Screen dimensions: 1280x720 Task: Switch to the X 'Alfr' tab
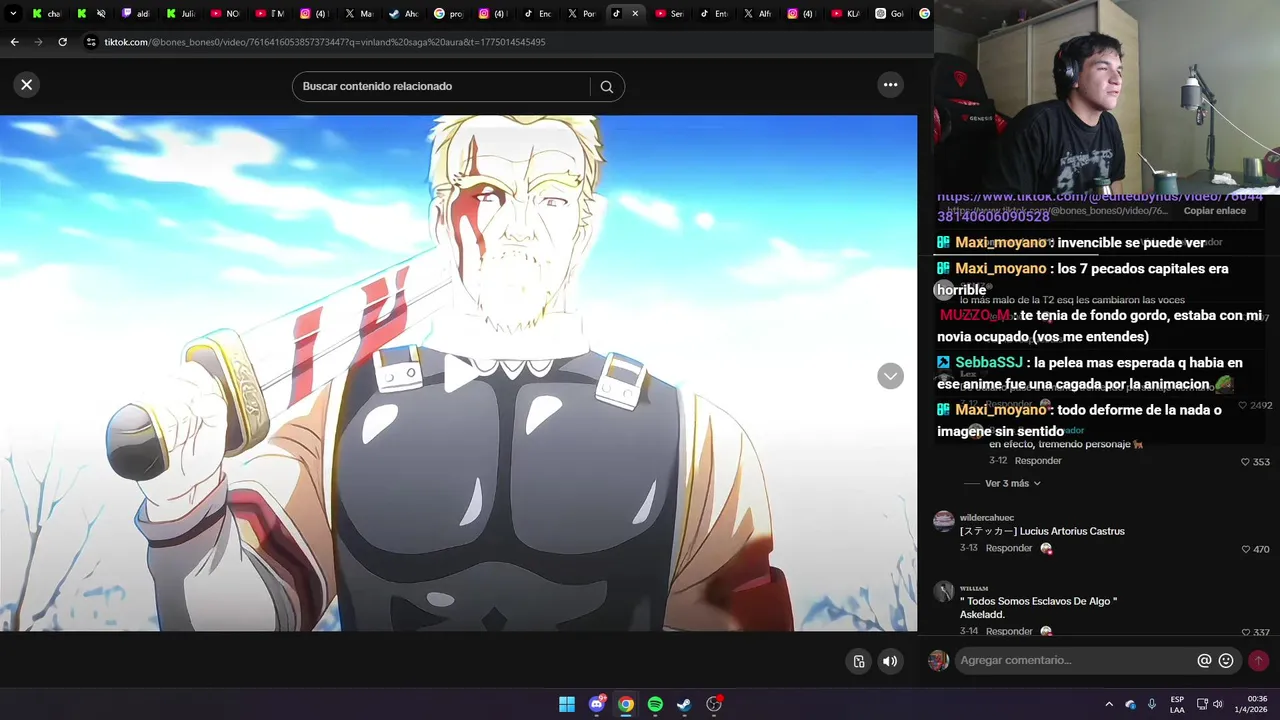click(x=758, y=14)
